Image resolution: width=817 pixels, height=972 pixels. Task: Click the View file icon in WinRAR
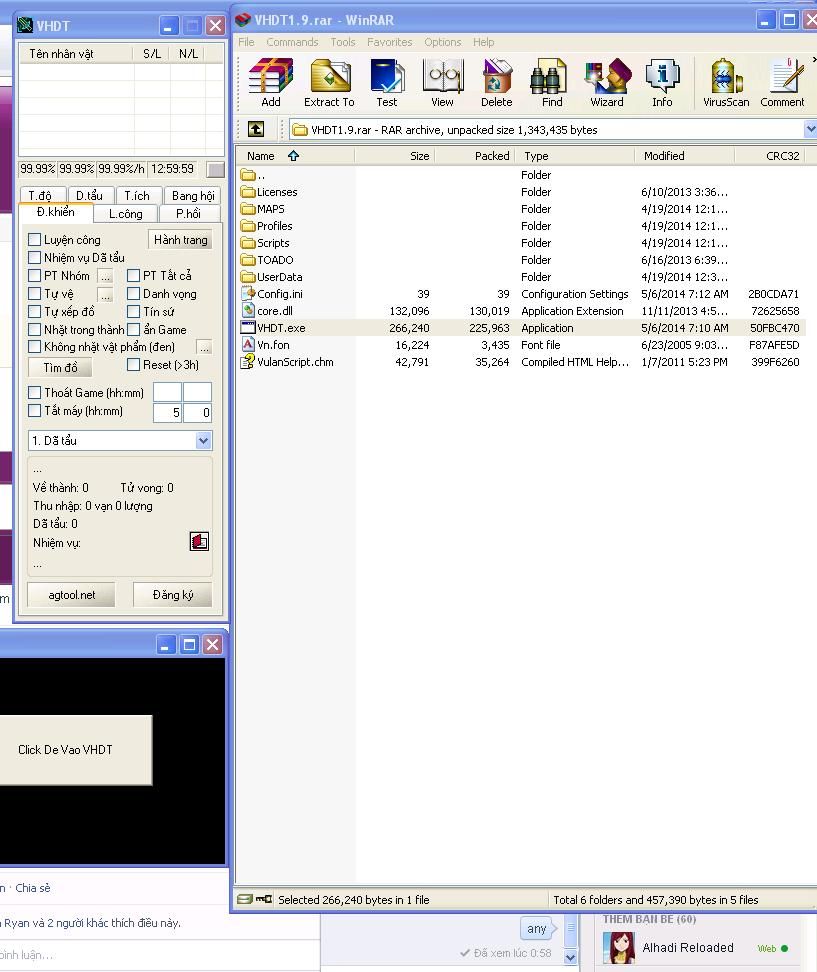tap(443, 82)
